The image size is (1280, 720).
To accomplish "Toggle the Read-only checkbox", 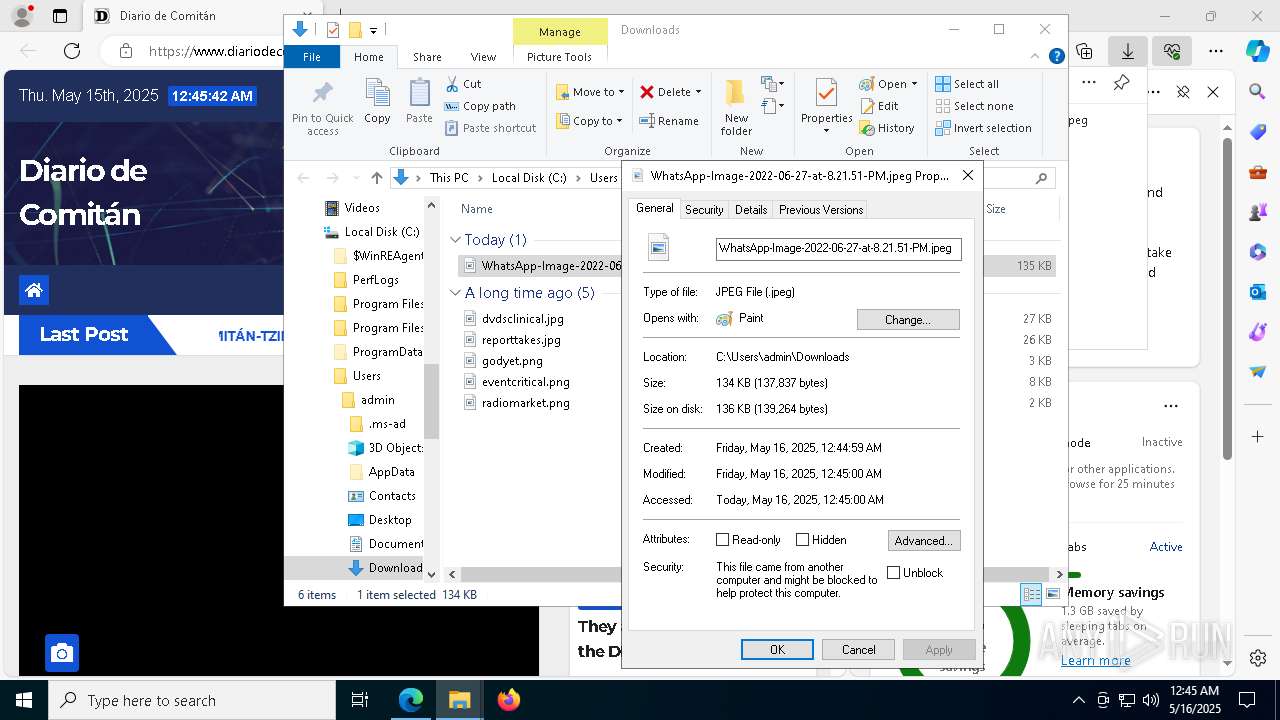I will (x=723, y=540).
